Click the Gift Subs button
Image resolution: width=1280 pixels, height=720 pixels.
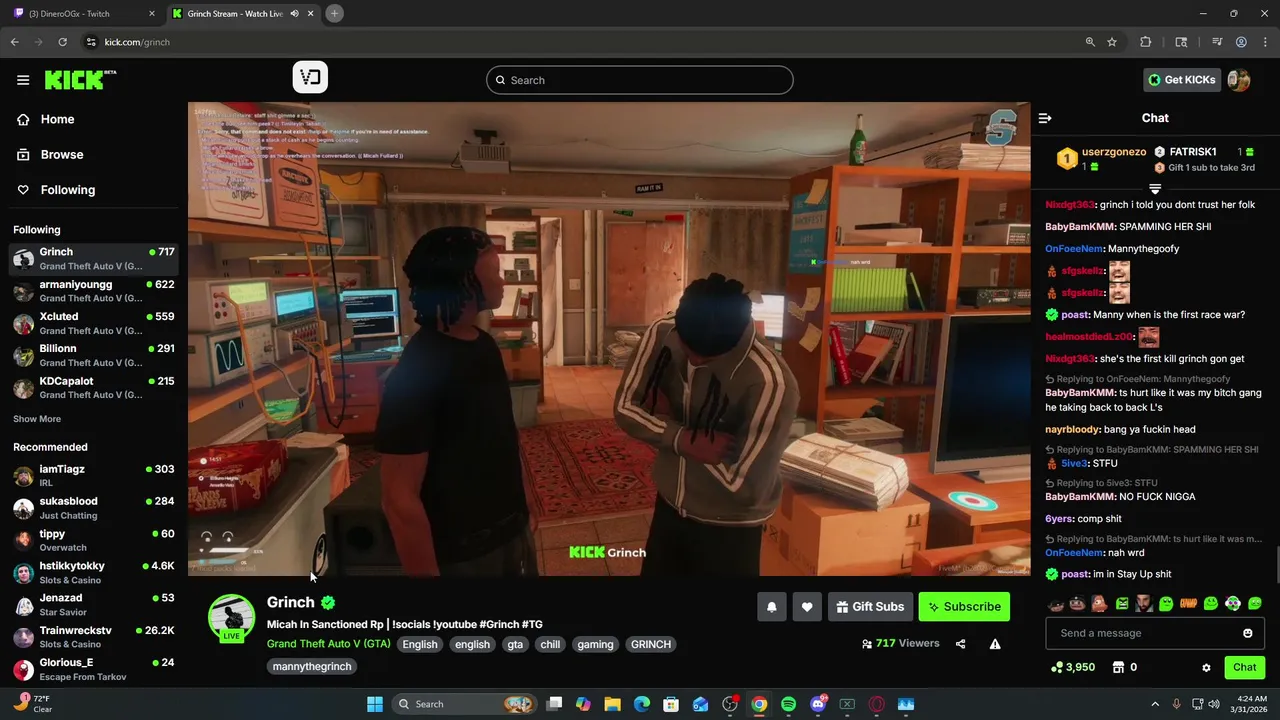[870, 606]
